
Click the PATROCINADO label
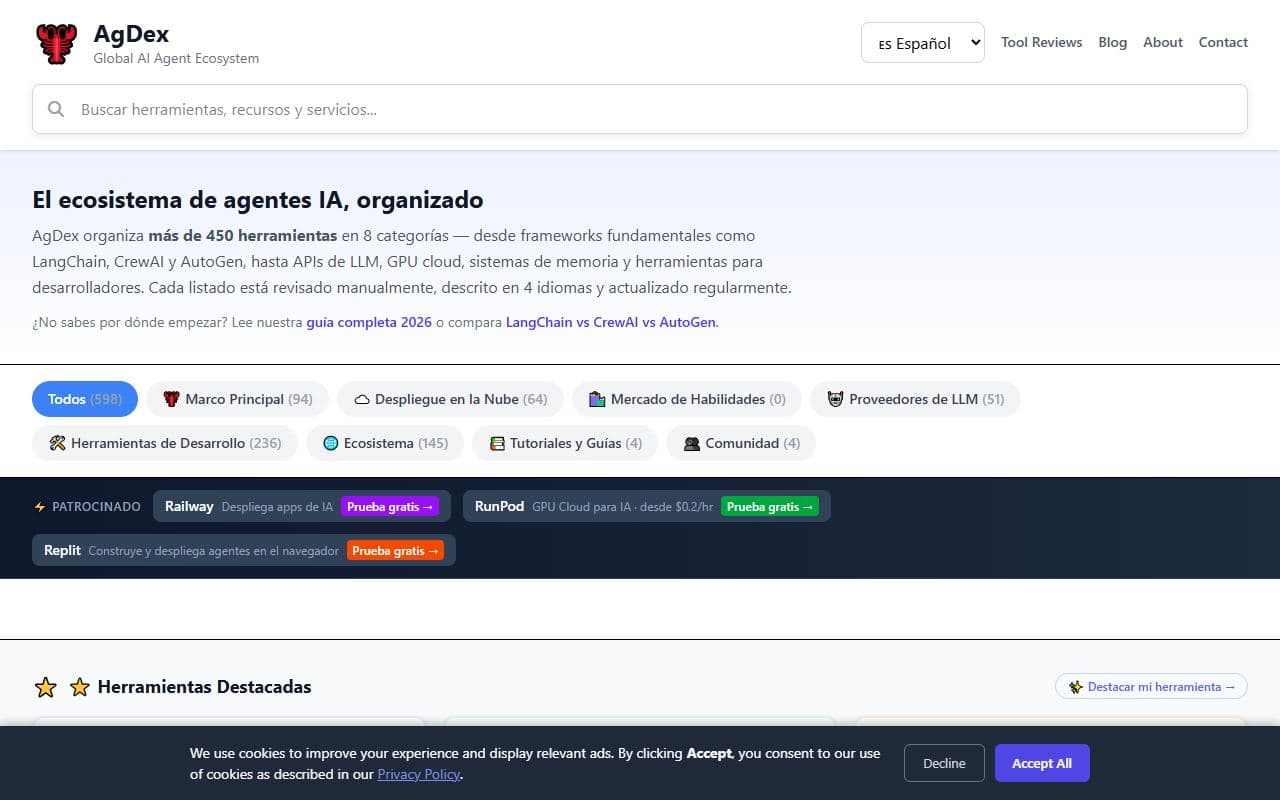[x=96, y=507]
